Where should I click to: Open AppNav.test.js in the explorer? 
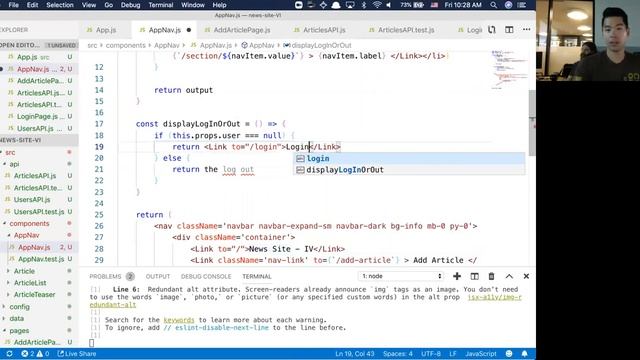pos(41,259)
